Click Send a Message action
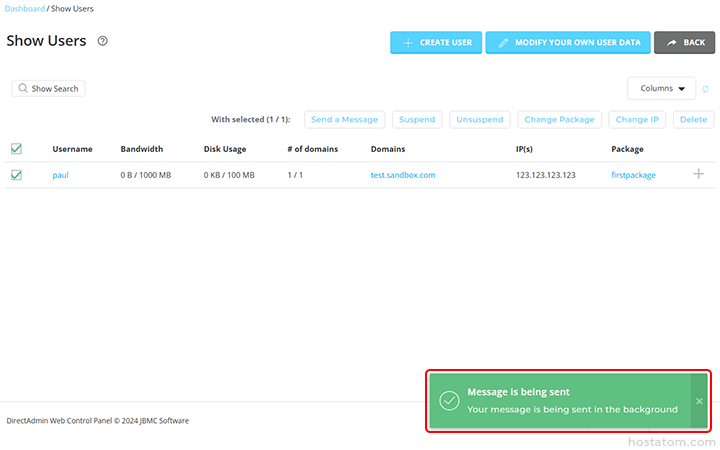Screen dimensions: 720x450 click(x=344, y=119)
